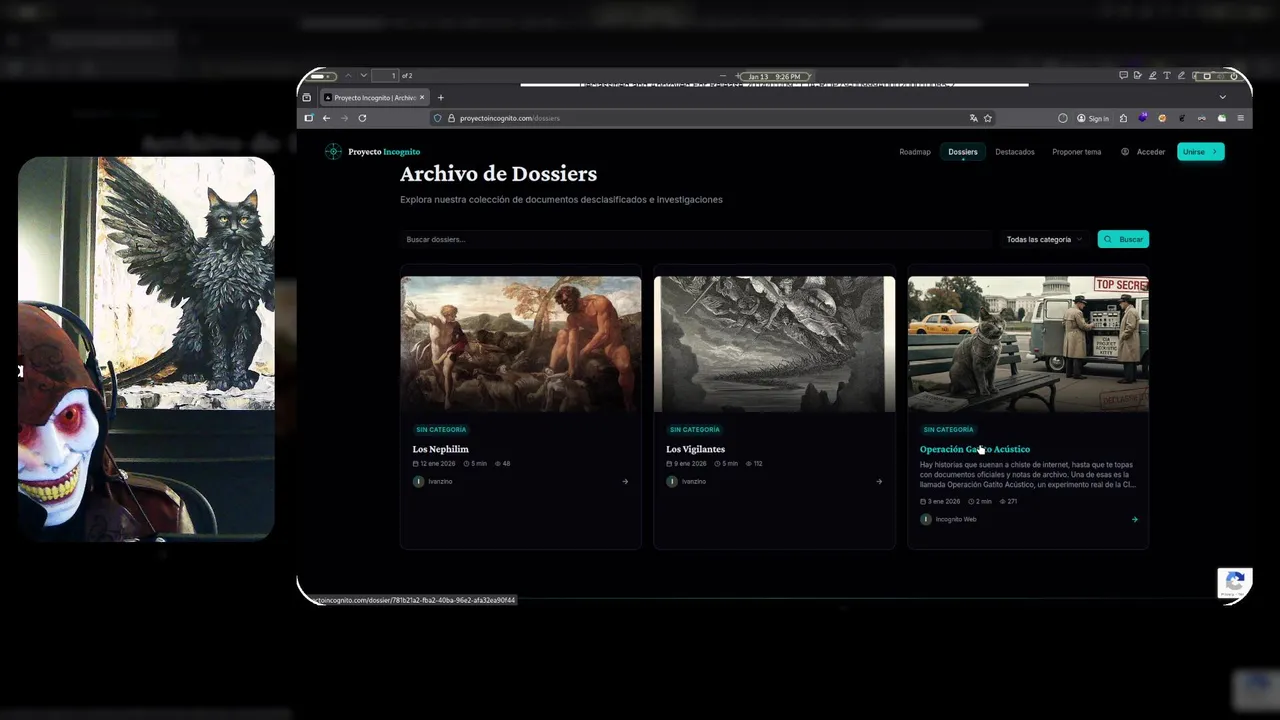The width and height of the screenshot is (1280, 720).
Task: Click Ivanzino avatar on Los Nephilim card
Action: coord(418,481)
